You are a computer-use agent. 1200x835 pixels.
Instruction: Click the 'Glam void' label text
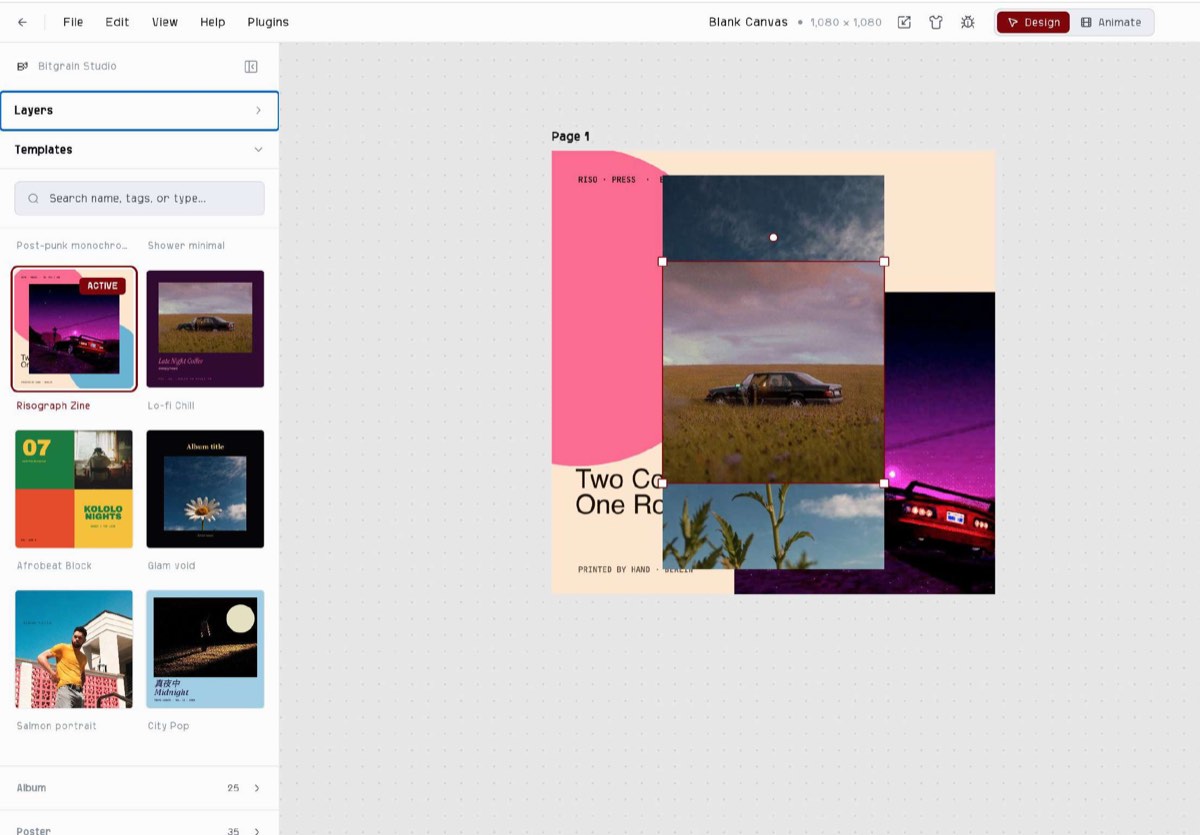171,566
